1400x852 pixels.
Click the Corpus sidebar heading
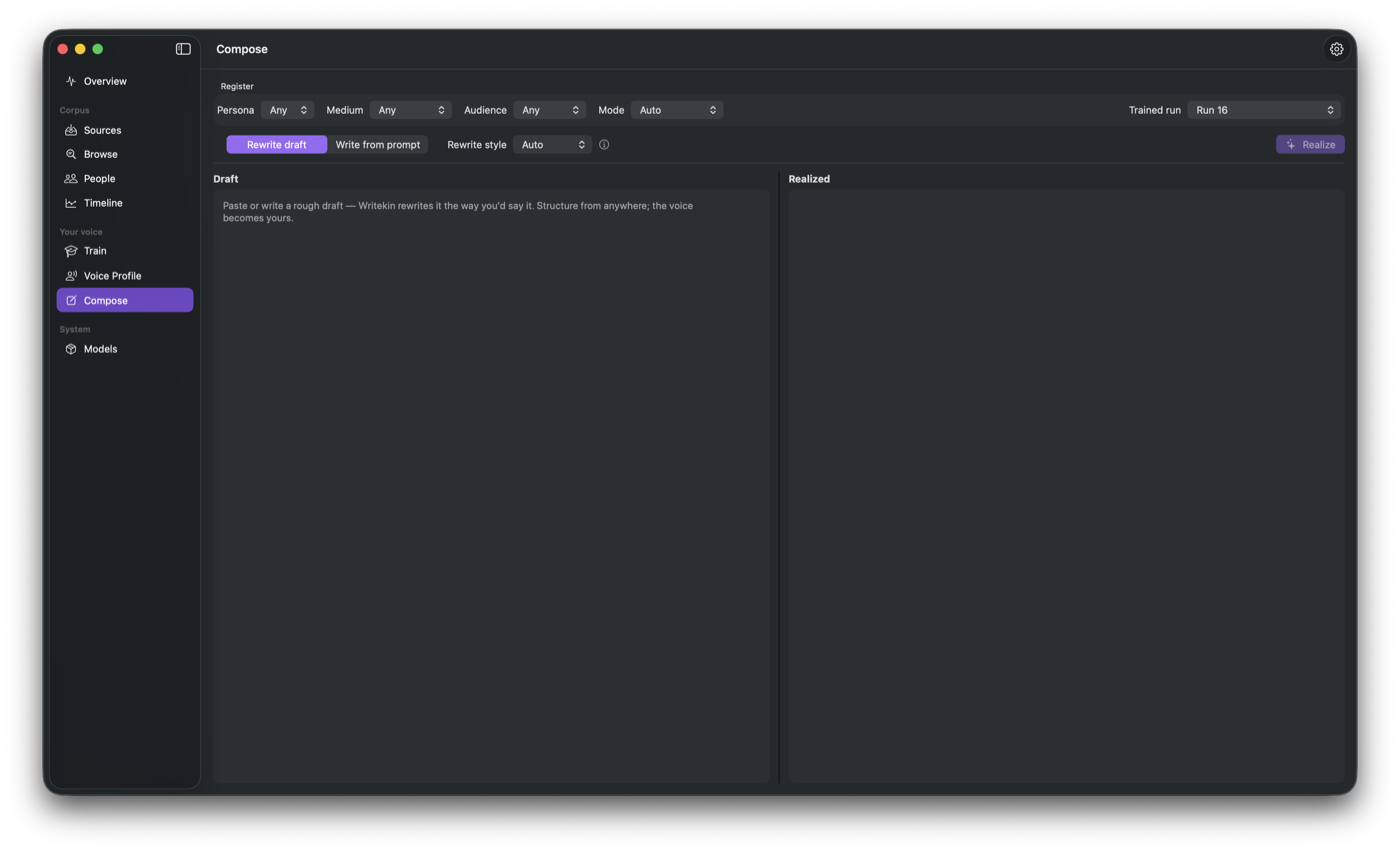pos(74,110)
